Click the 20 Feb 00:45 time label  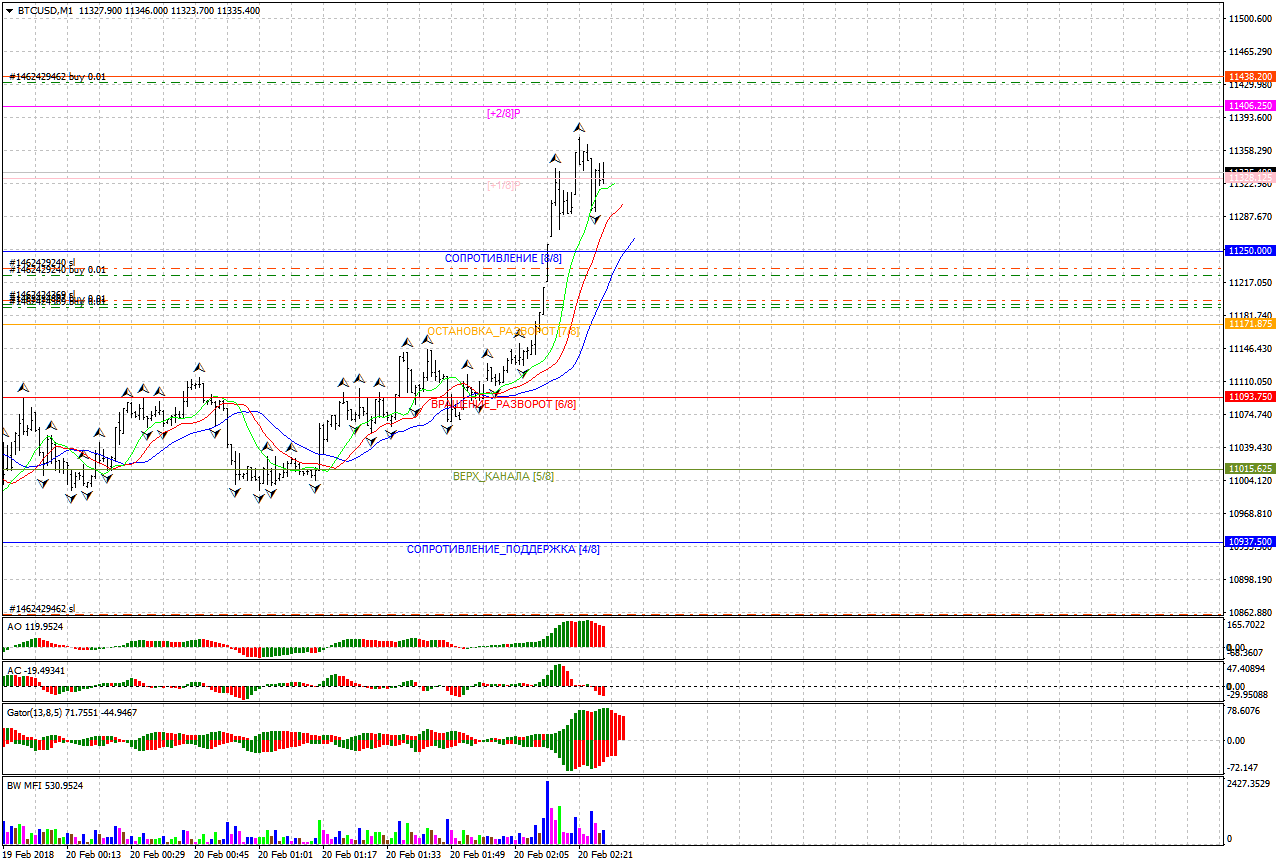(221, 855)
